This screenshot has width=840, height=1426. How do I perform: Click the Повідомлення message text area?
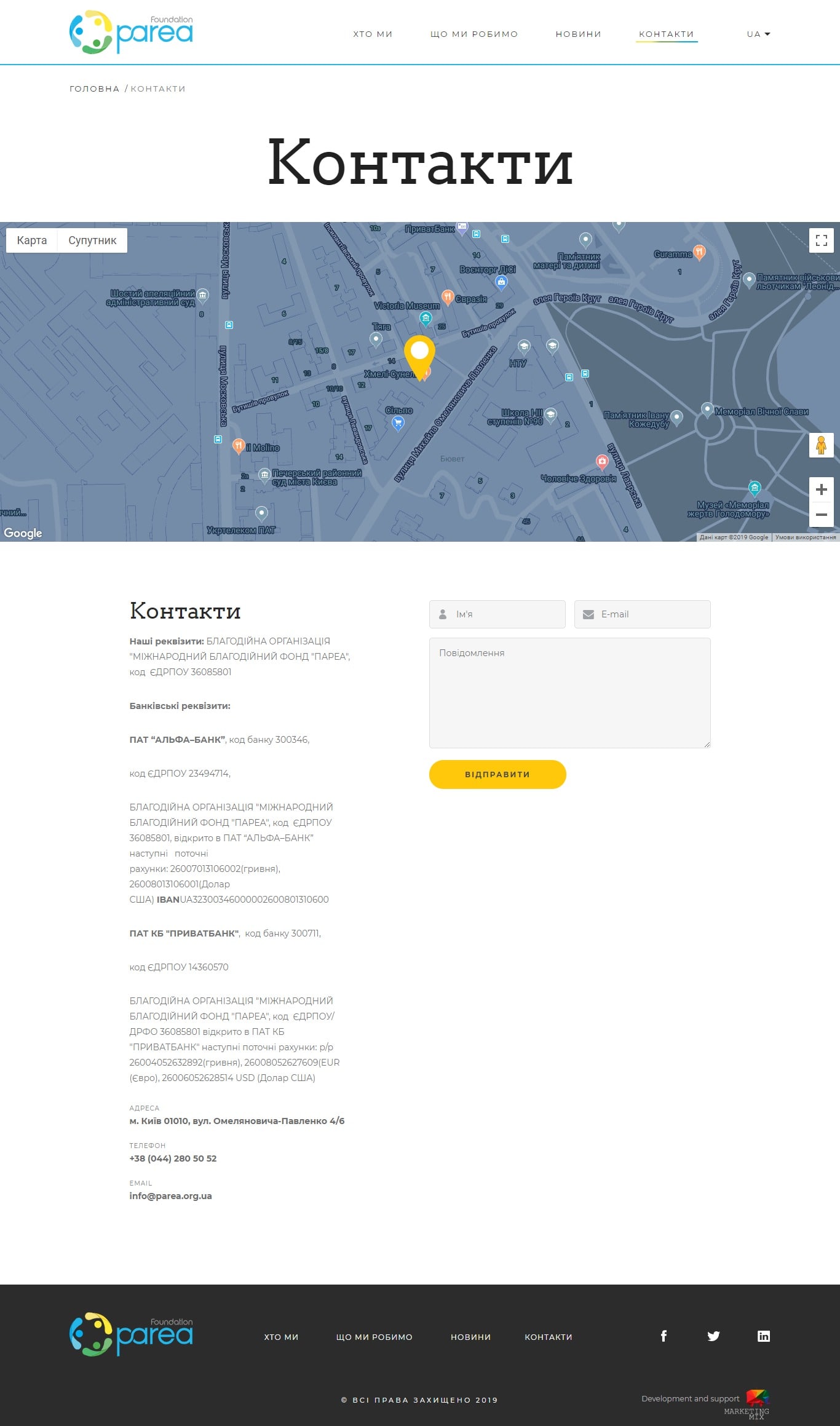coord(569,692)
